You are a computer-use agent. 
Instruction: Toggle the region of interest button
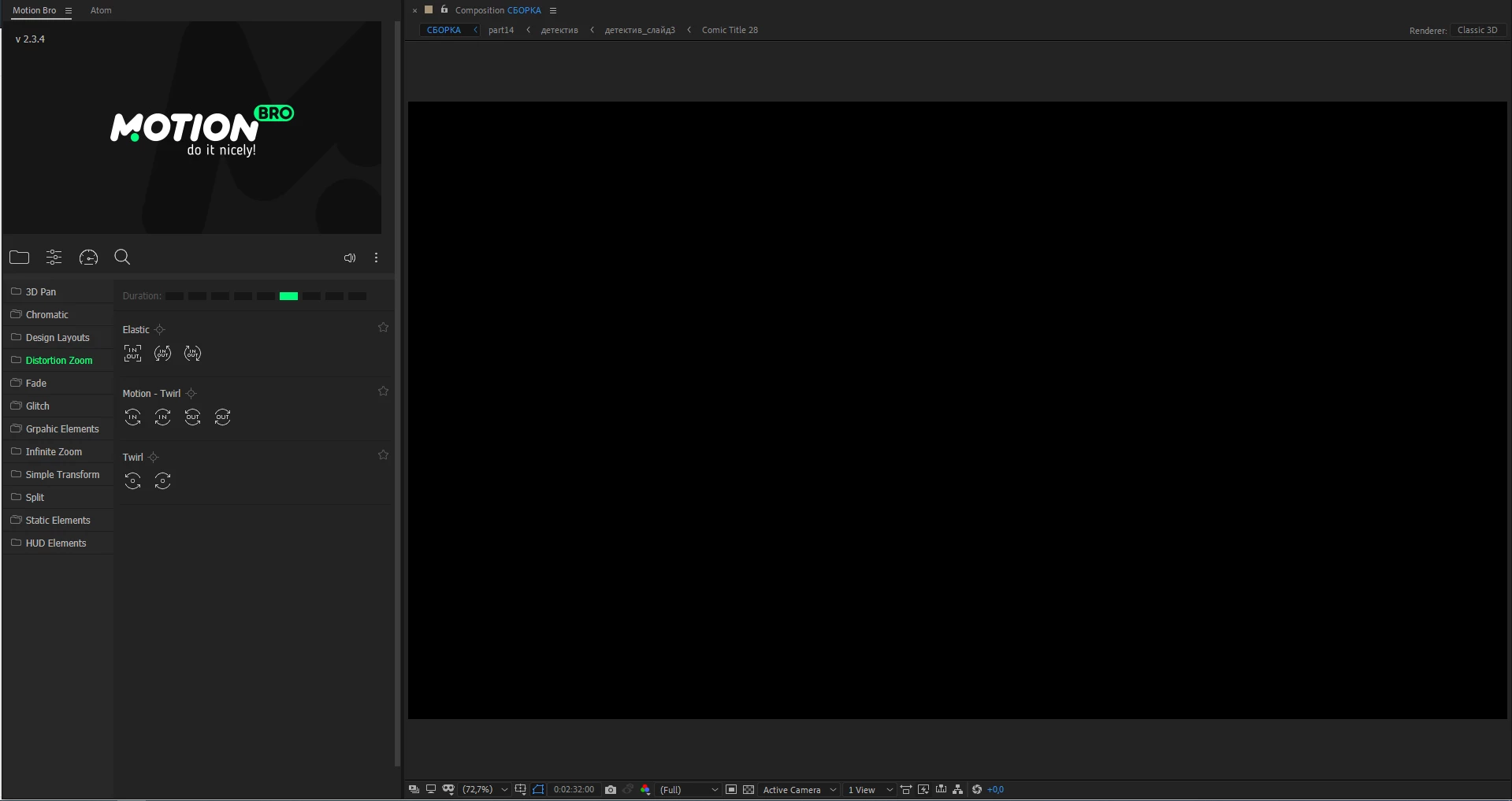[731, 789]
